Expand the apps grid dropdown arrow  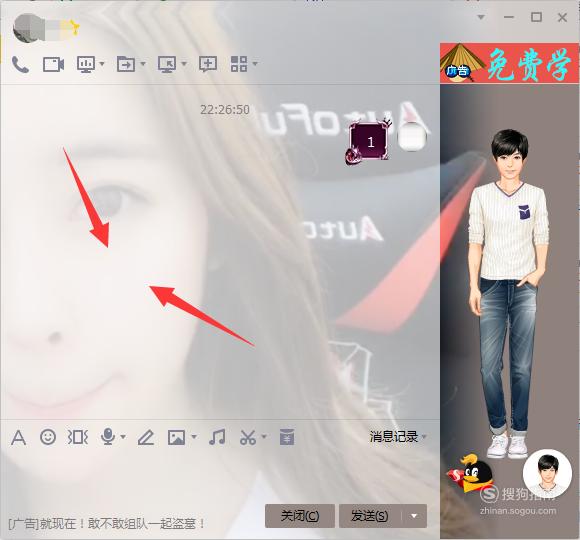255,64
